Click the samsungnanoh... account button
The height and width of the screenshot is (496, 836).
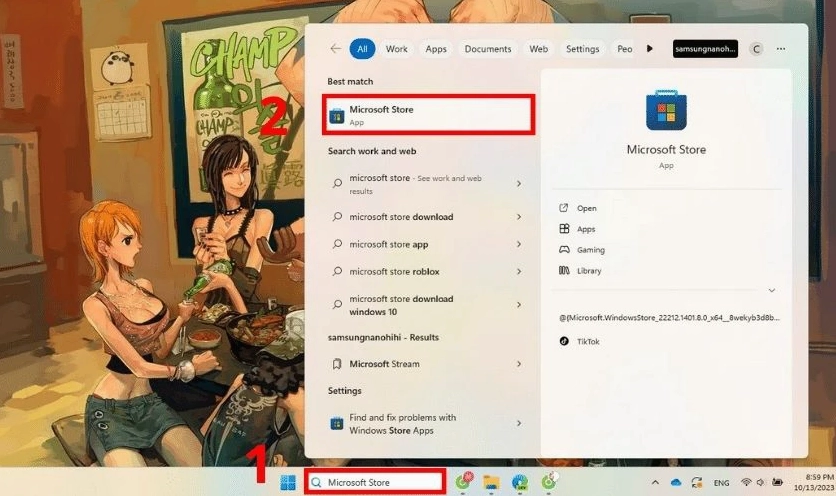[705, 49]
